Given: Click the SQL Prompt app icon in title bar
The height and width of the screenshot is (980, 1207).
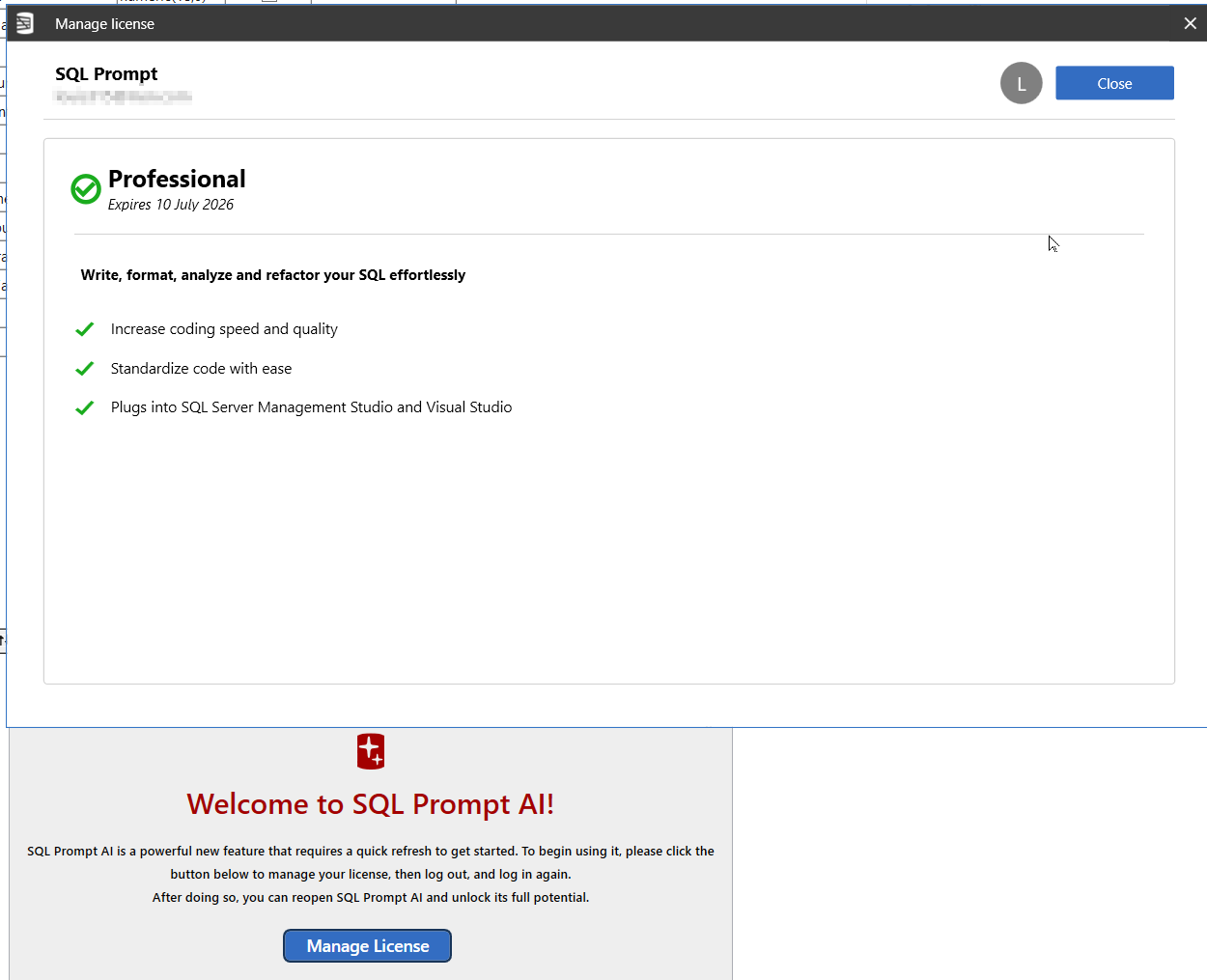Looking at the screenshot, I should coord(24,23).
